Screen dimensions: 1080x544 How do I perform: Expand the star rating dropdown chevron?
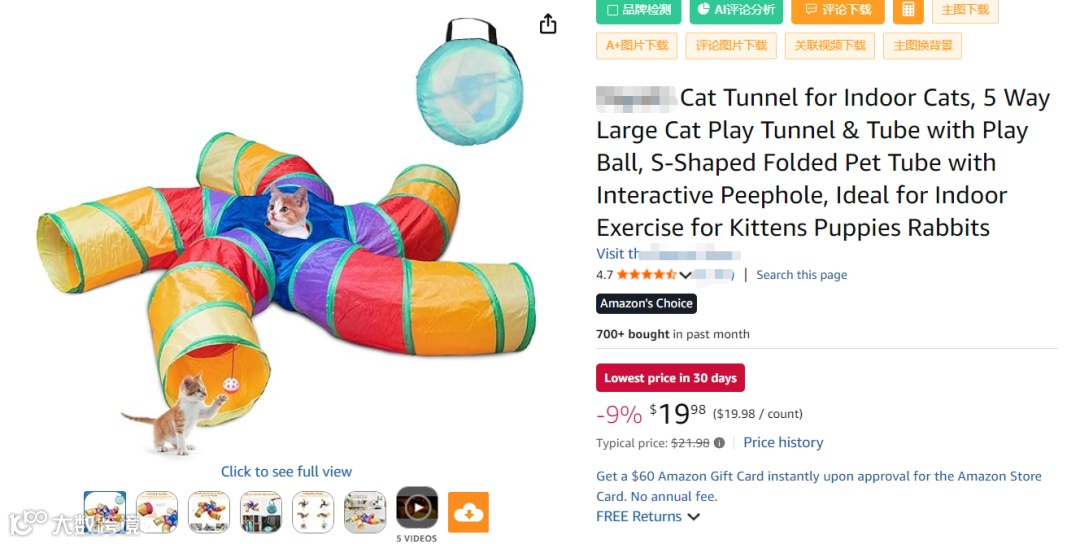pos(685,275)
